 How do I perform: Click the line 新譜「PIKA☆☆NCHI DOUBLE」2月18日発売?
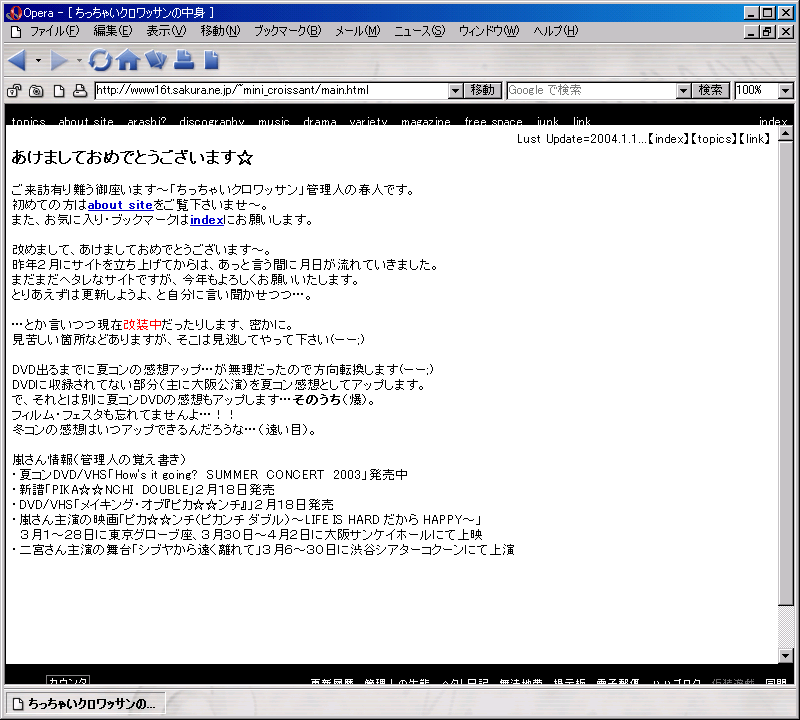coord(143,490)
